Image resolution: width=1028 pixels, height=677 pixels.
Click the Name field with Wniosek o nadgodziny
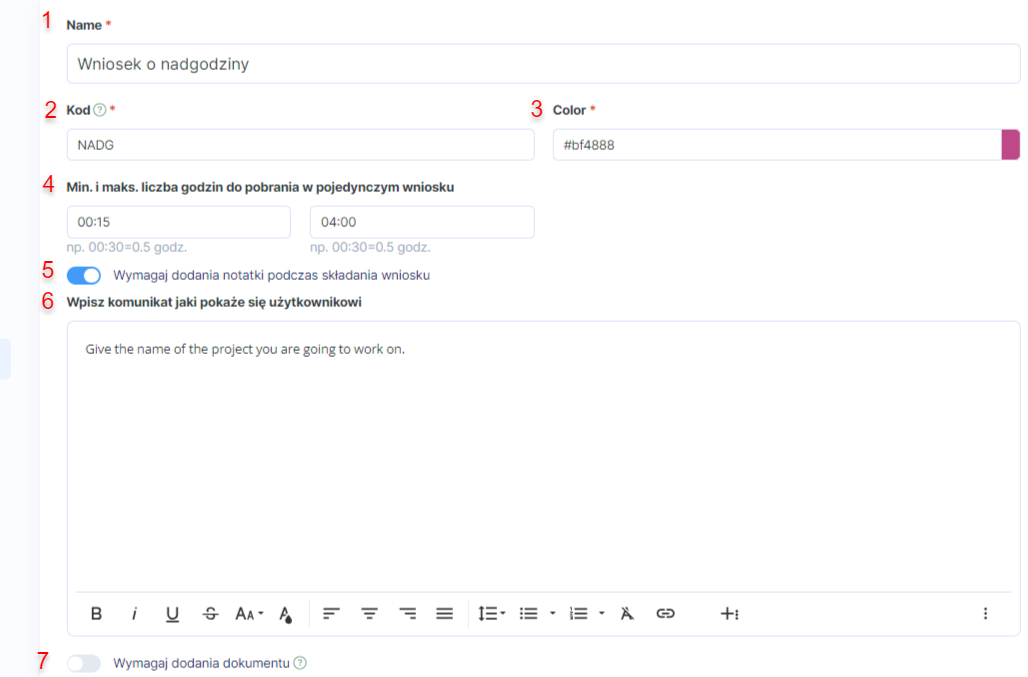point(543,64)
